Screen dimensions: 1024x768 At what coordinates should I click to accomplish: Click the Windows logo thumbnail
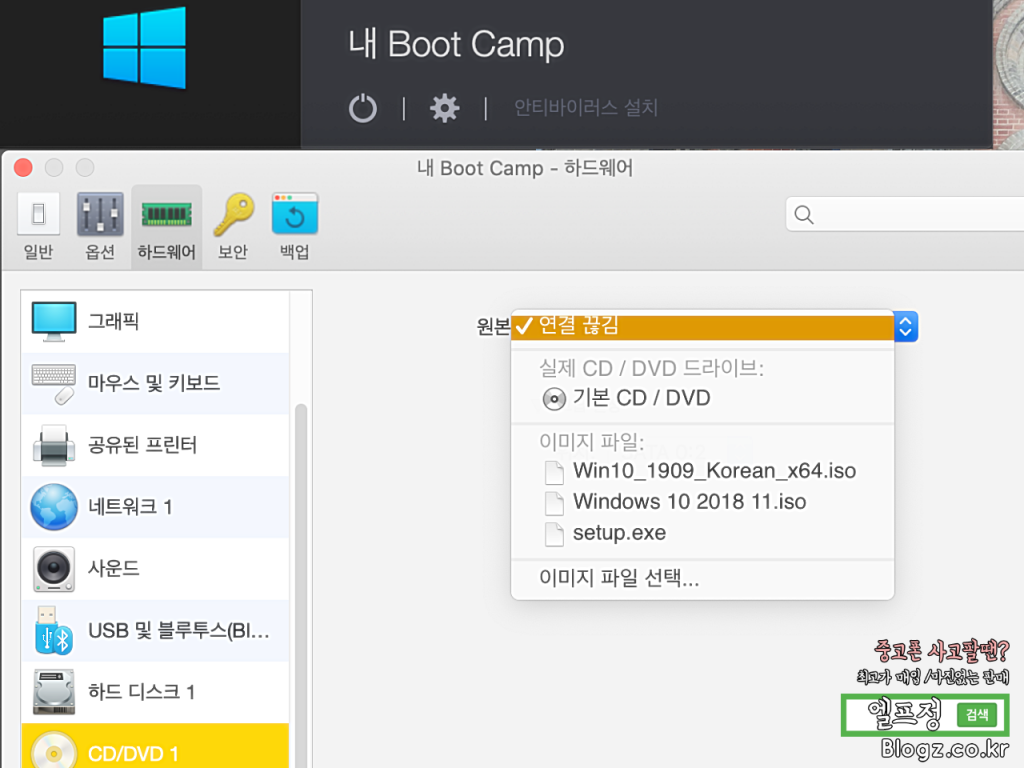click(144, 48)
